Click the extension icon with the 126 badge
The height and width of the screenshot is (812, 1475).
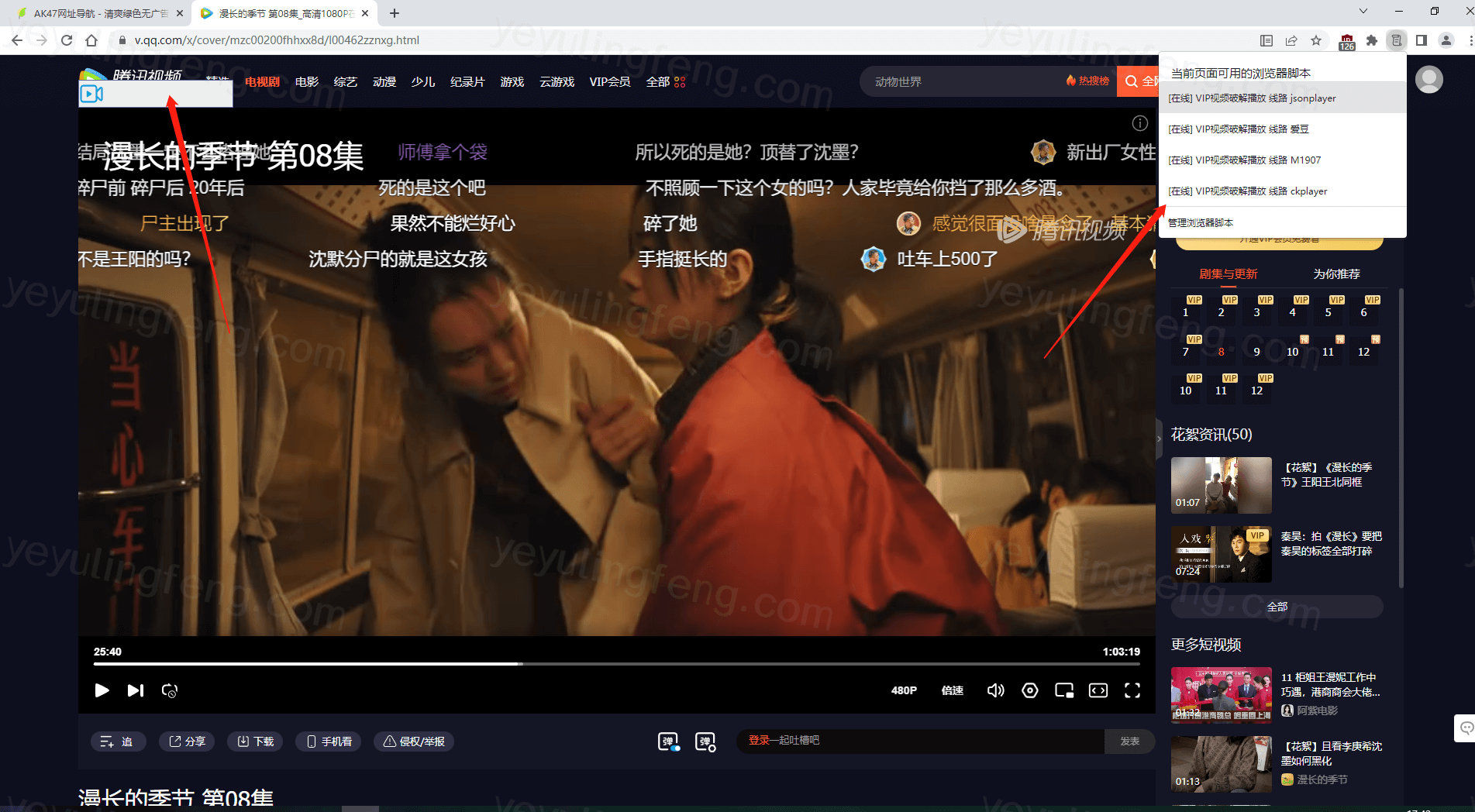coord(1347,42)
